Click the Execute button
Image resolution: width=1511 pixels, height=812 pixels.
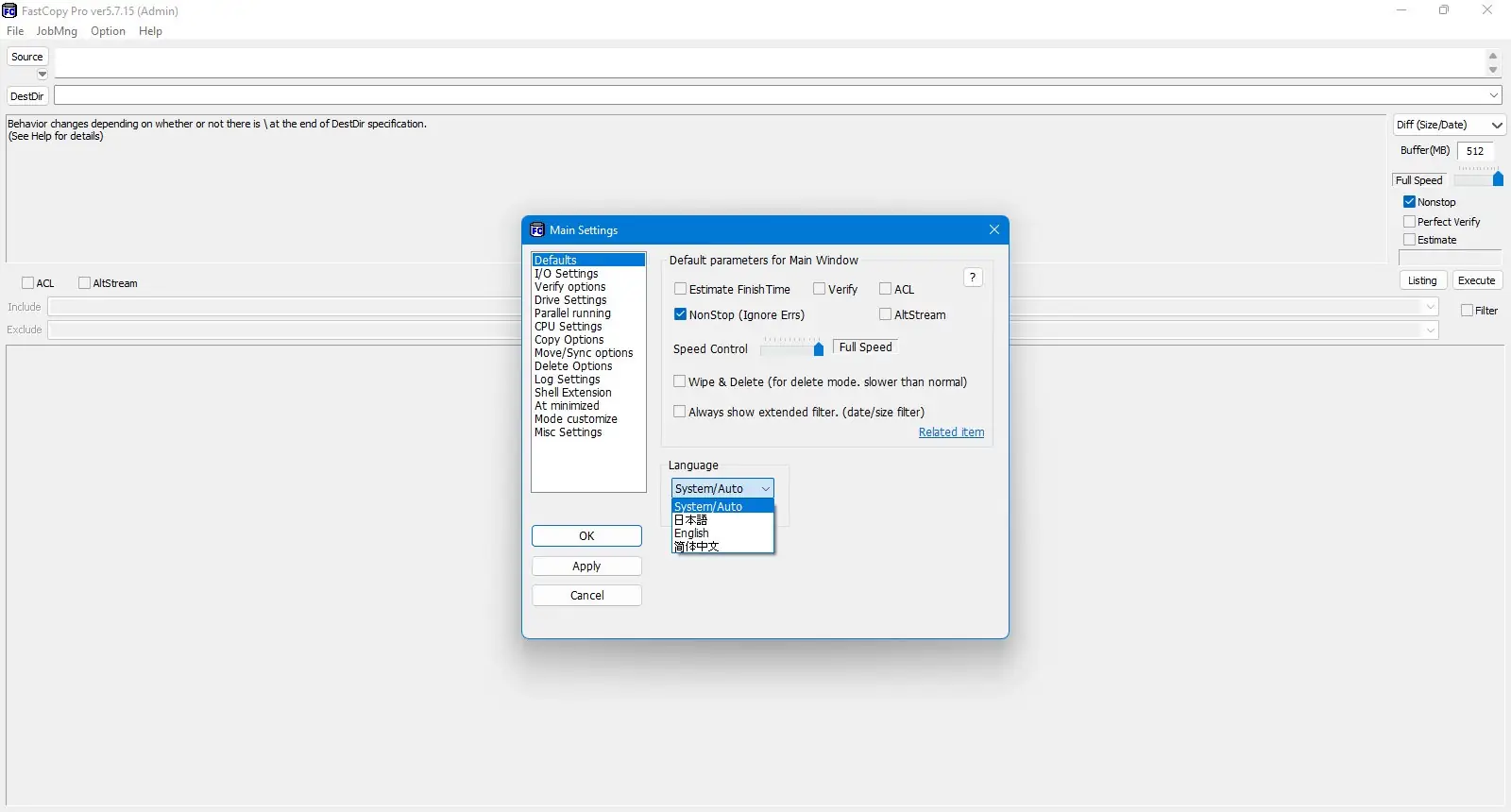(1476, 280)
